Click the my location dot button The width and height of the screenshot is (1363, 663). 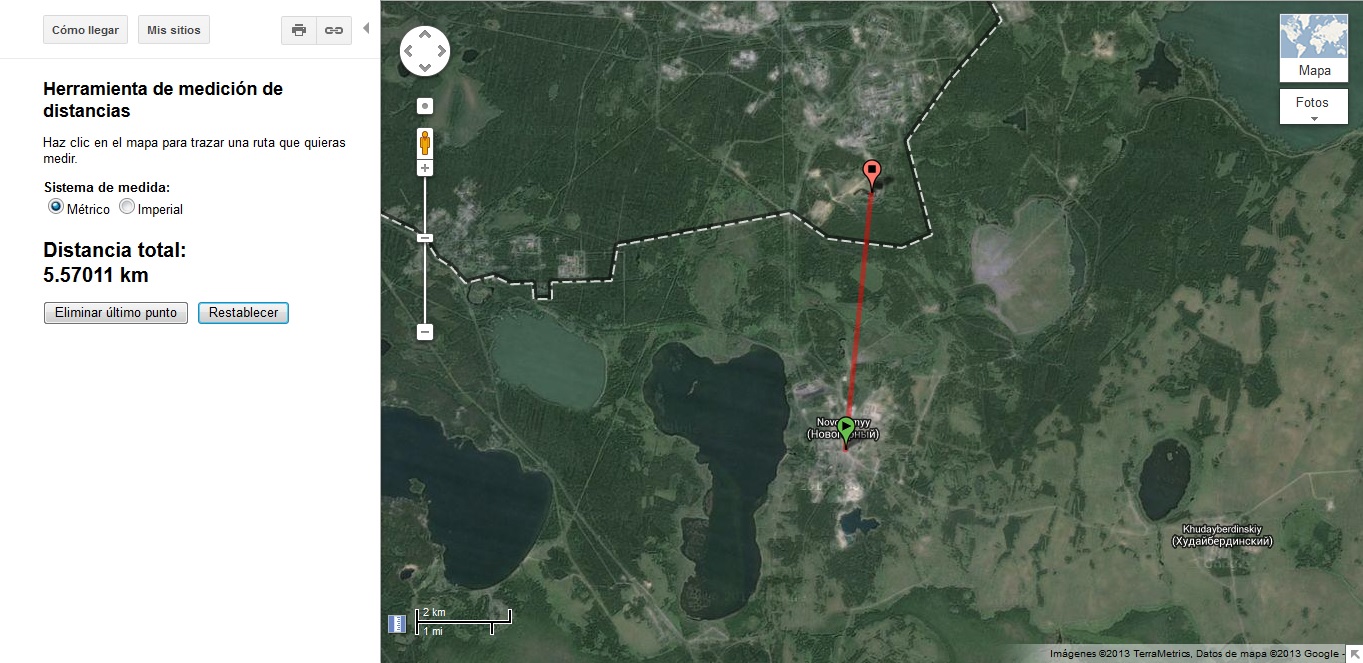pos(425,106)
